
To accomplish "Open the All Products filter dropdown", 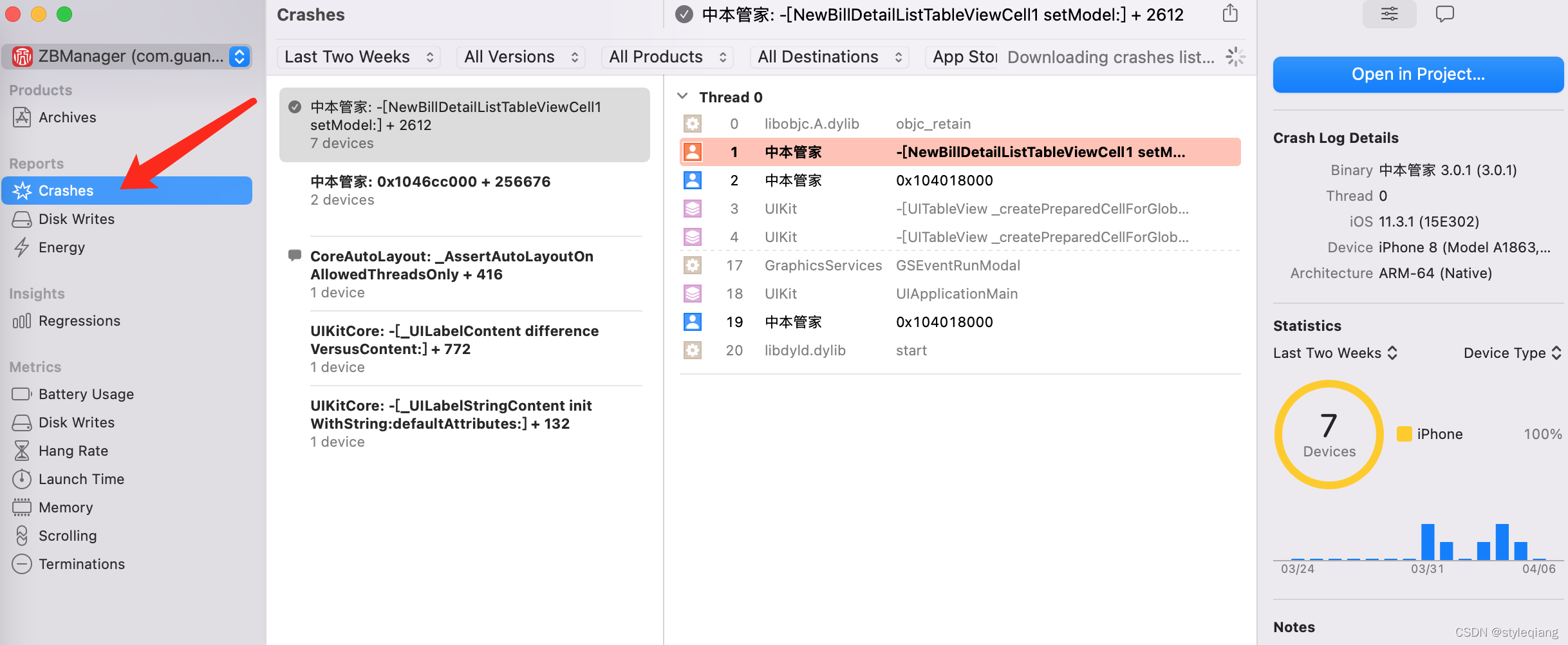I will coord(667,57).
